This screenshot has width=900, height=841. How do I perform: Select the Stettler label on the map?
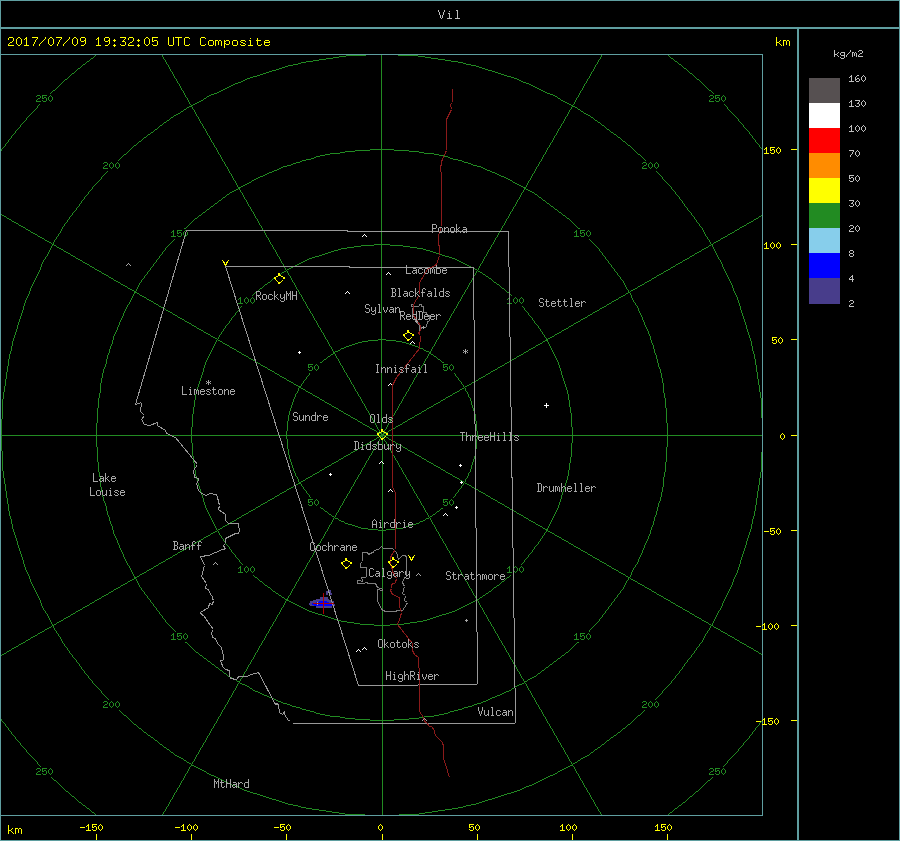562,303
